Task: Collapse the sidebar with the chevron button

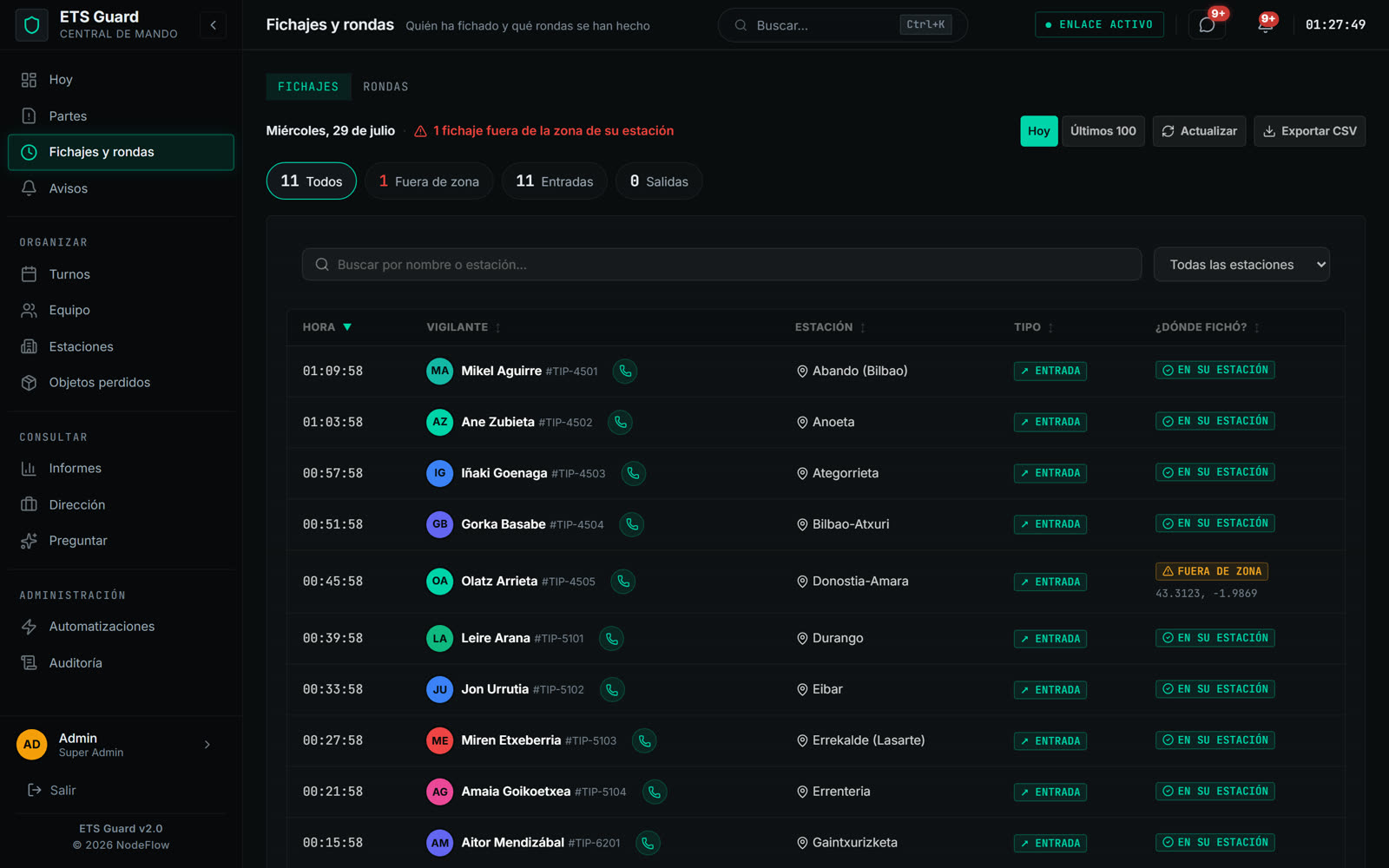Action: pos(214,25)
